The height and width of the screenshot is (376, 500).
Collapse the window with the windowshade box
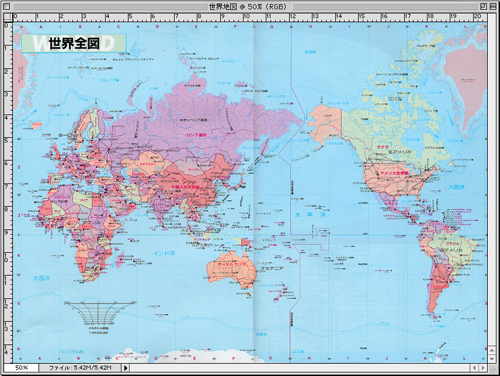click(x=493, y=6)
